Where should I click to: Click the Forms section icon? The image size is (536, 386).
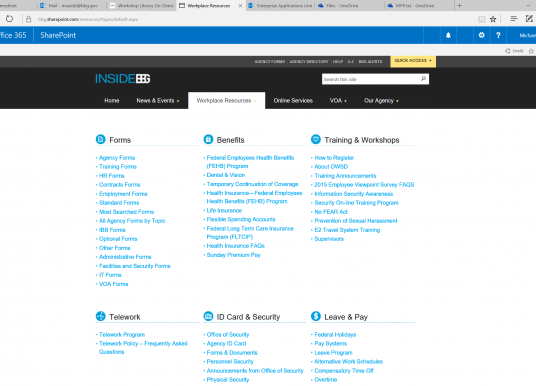click(x=100, y=139)
